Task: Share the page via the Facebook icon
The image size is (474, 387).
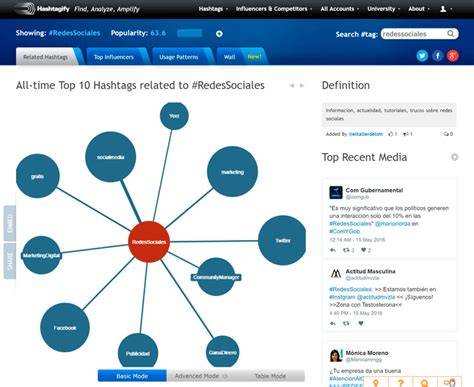Action: coord(437,56)
